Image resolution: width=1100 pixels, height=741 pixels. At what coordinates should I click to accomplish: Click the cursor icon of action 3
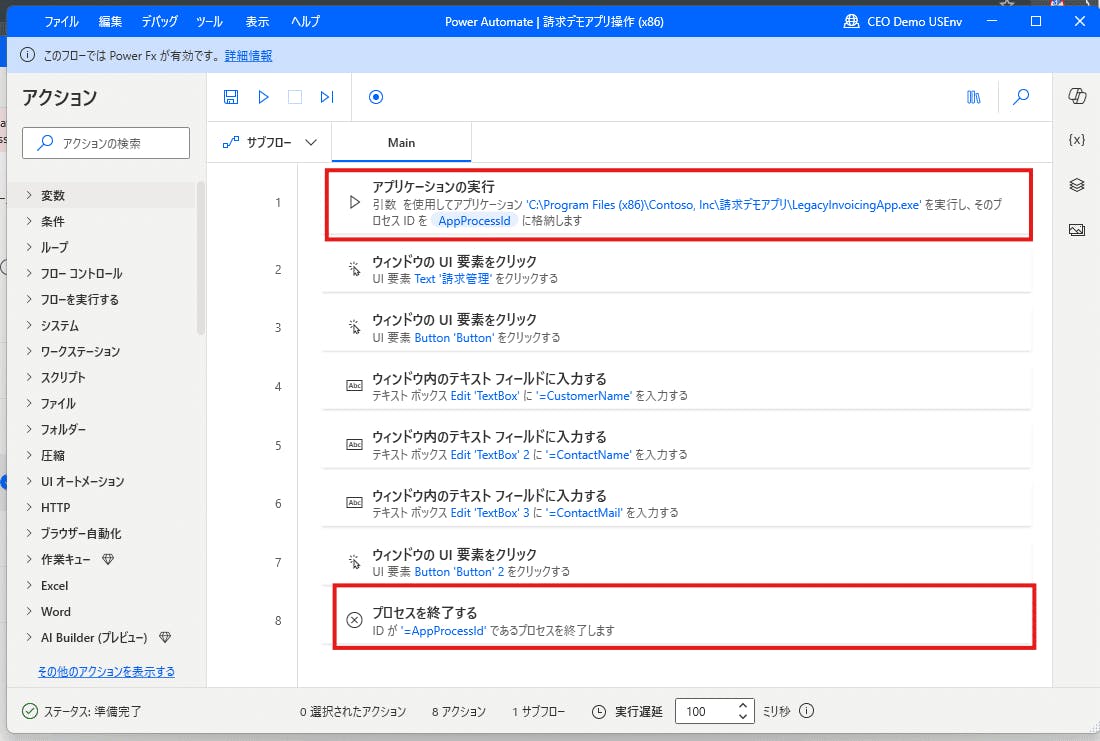(x=354, y=327)
